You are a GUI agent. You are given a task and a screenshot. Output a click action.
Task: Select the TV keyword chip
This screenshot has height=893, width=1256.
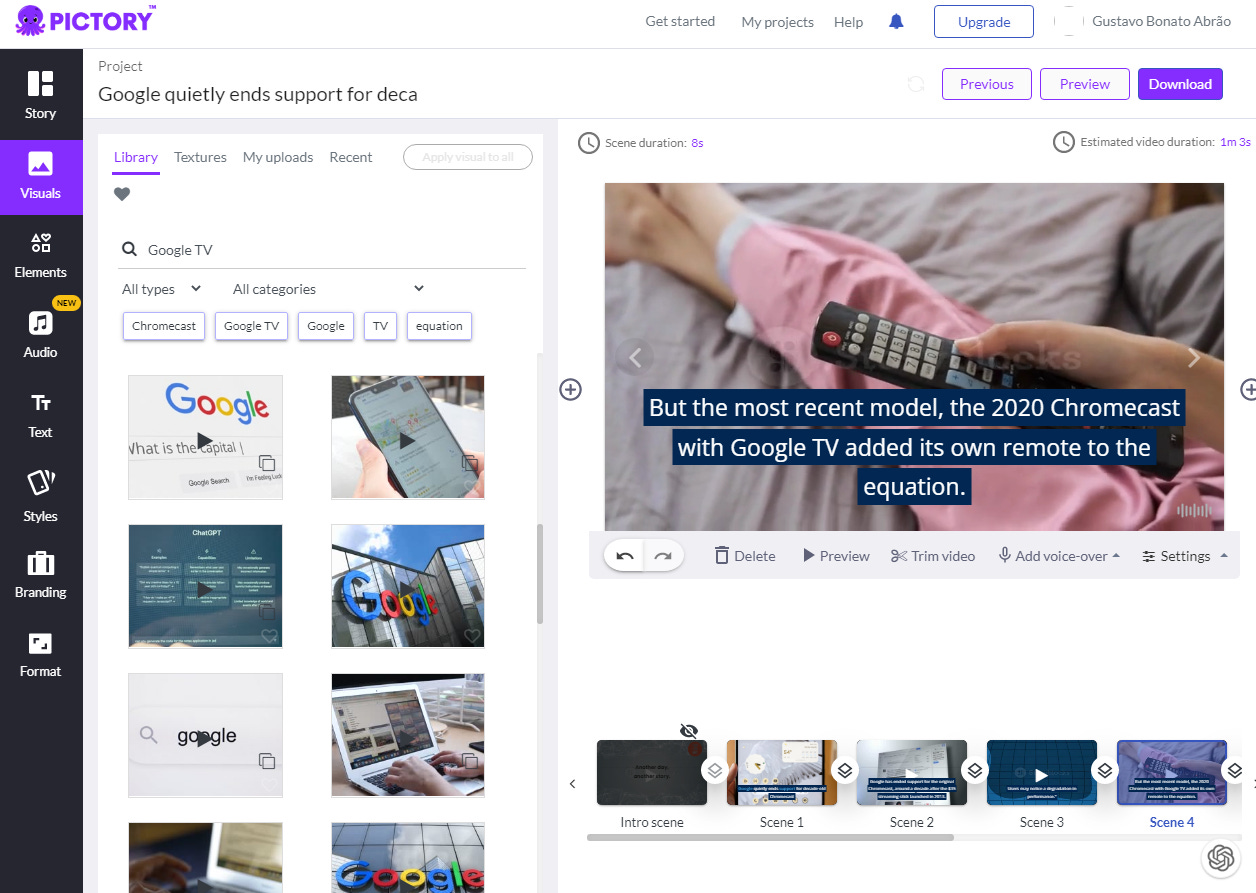tap(380, 326)
